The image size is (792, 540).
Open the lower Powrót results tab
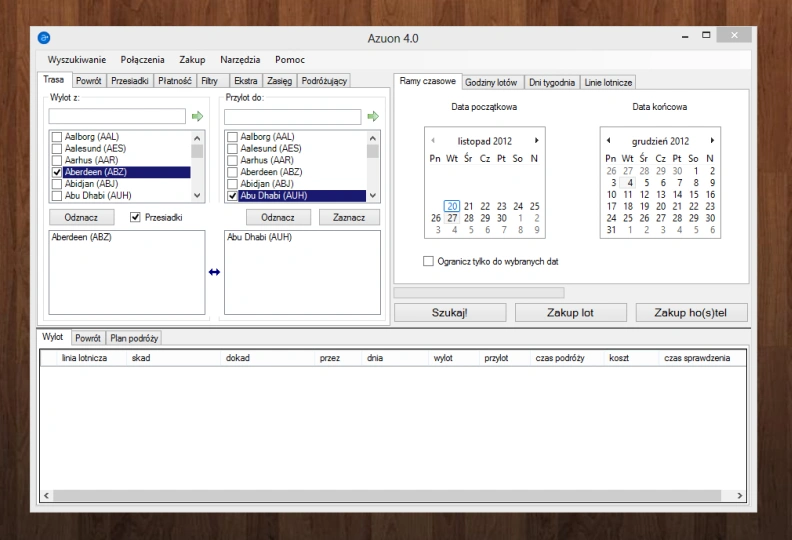tap(88, 338)
